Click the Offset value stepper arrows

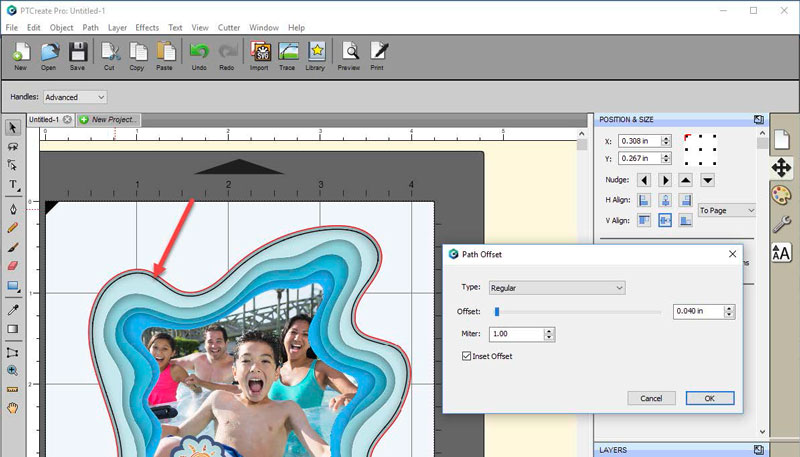coord(729,311)
